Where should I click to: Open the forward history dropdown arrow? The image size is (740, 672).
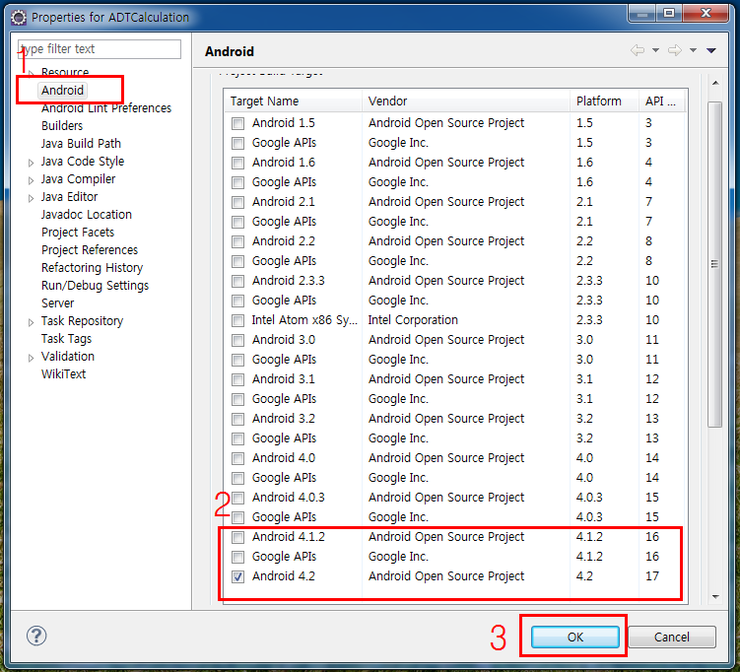tap(693, 50)
